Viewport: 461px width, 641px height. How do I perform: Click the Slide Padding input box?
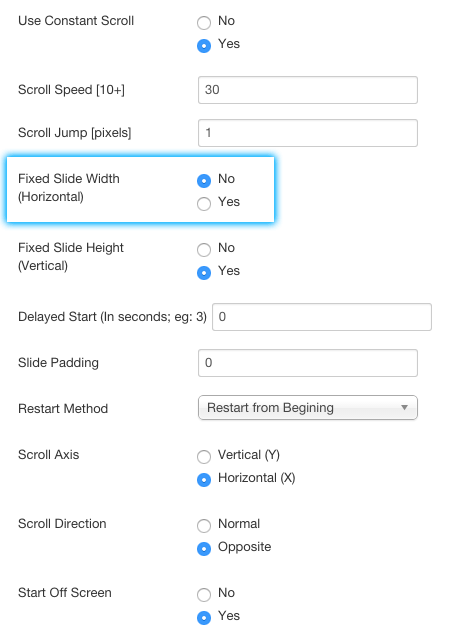tap(308, 363)
